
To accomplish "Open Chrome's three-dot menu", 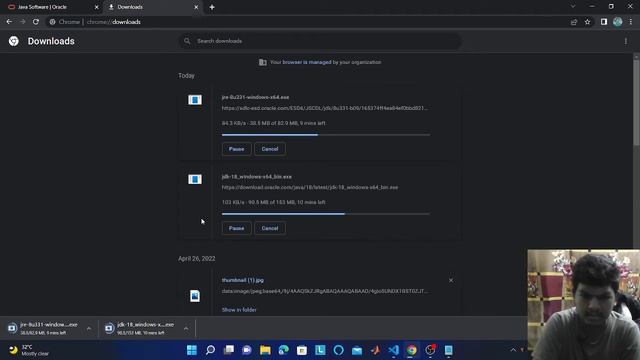I will (x=631, y=22).
